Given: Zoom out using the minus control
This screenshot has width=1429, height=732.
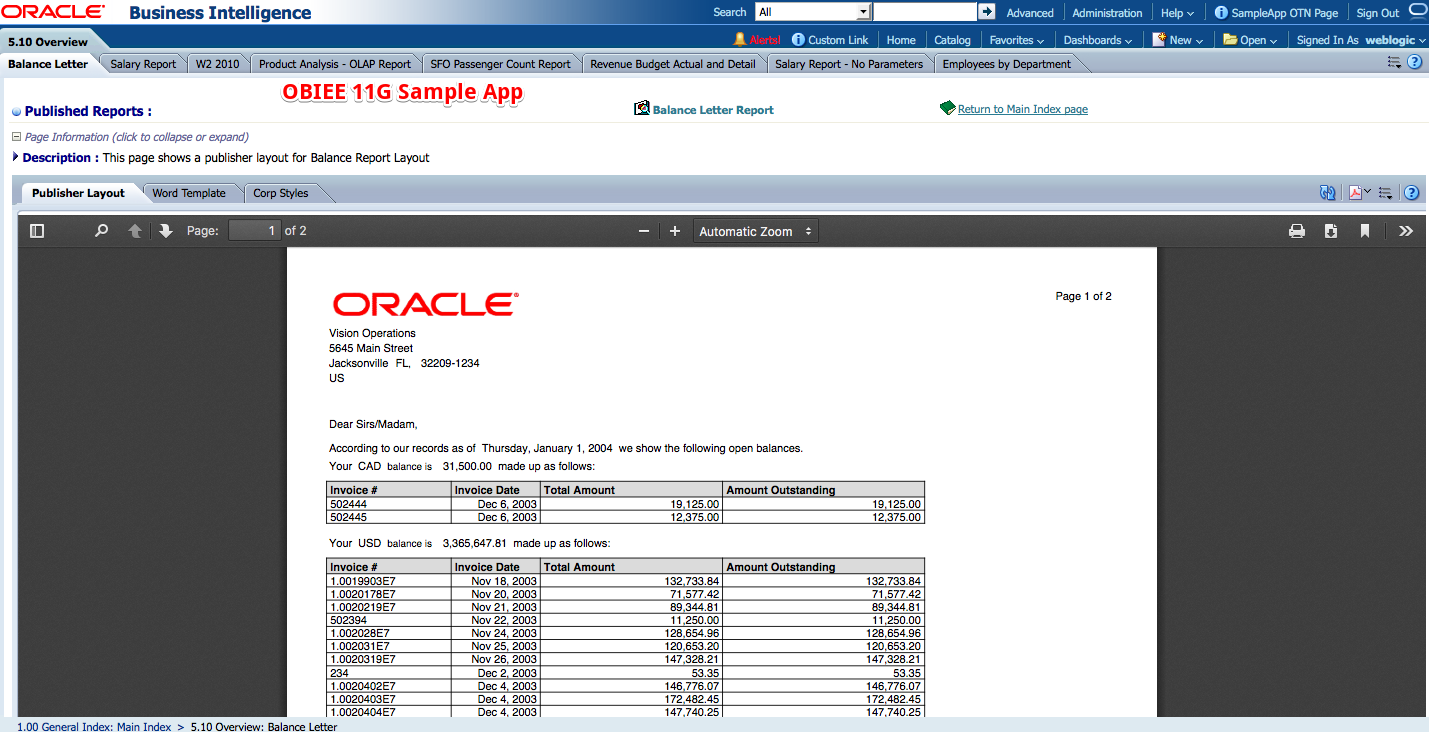Looking at the screenshot, I should (643, 230).
